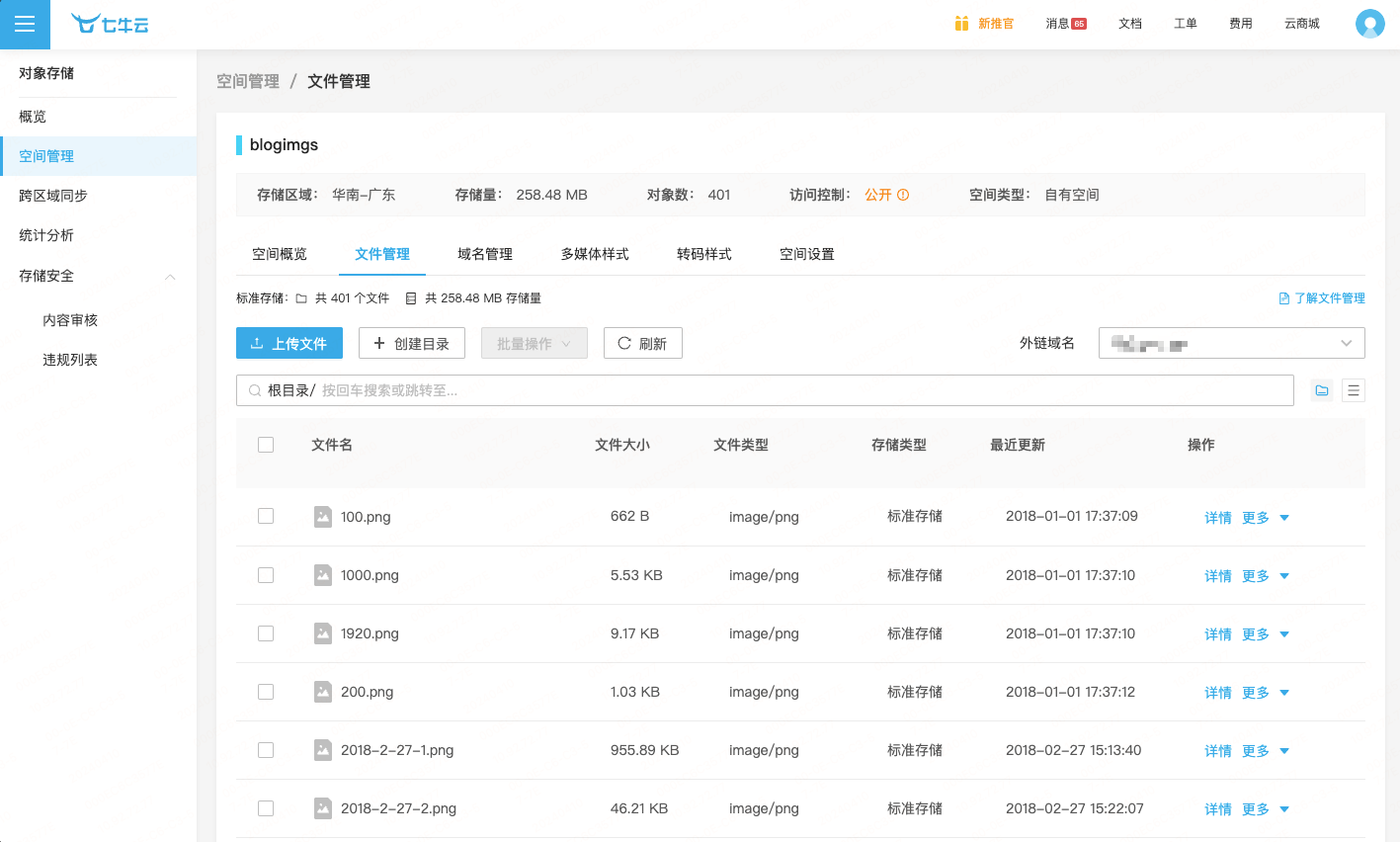Check the box for 100.png
Viewport: 1400px width, 842px height.
click(x=266, y=516)
